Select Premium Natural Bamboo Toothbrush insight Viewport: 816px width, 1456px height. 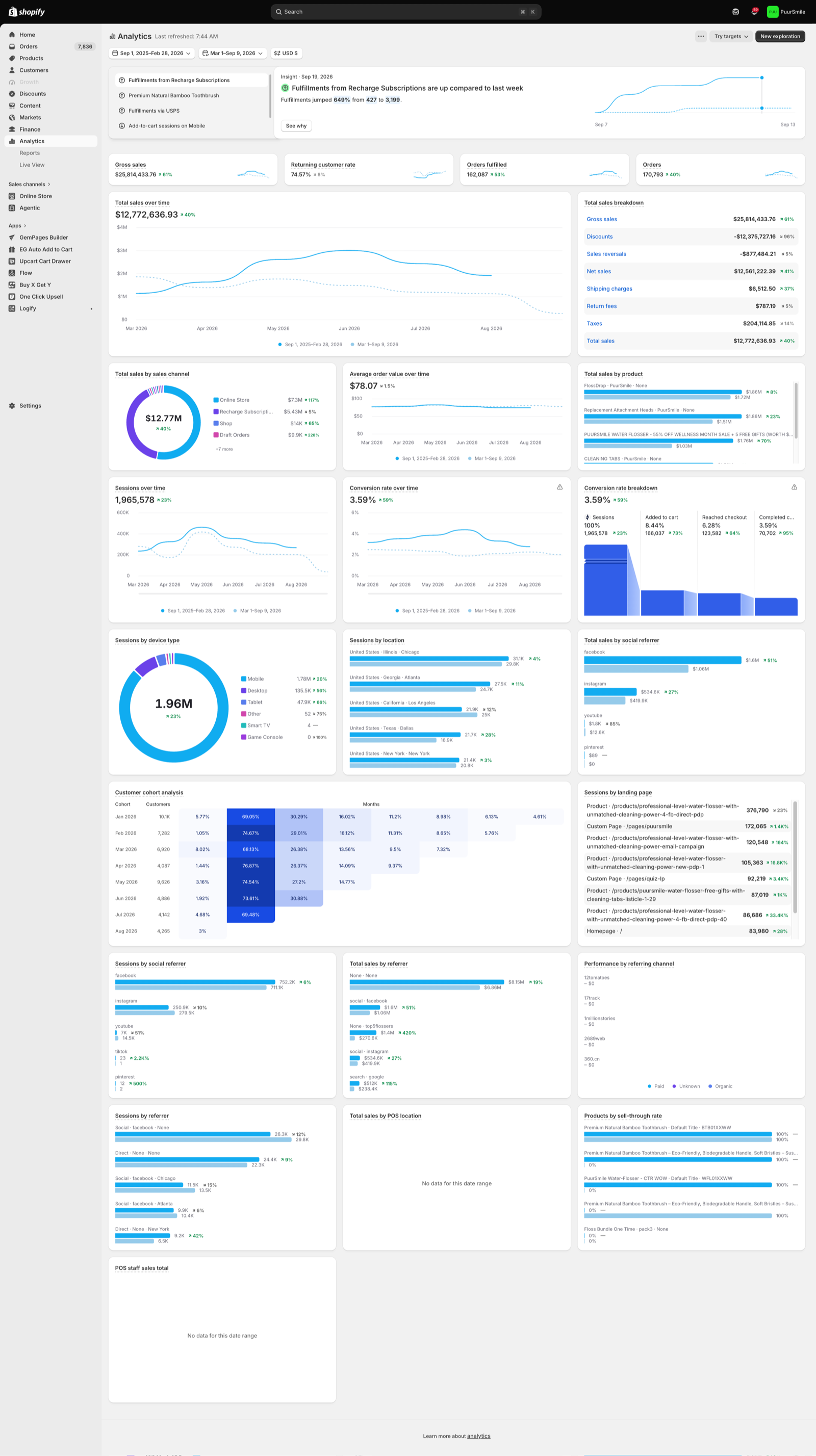coord(192,95)
